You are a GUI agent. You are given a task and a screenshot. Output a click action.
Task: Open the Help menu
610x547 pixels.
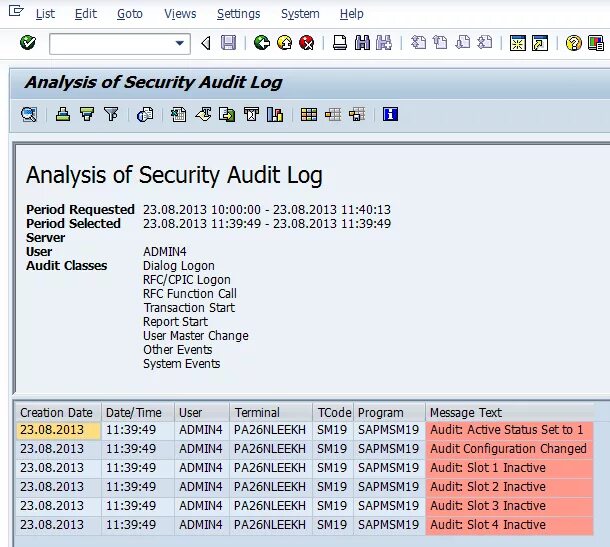[352, 14]
